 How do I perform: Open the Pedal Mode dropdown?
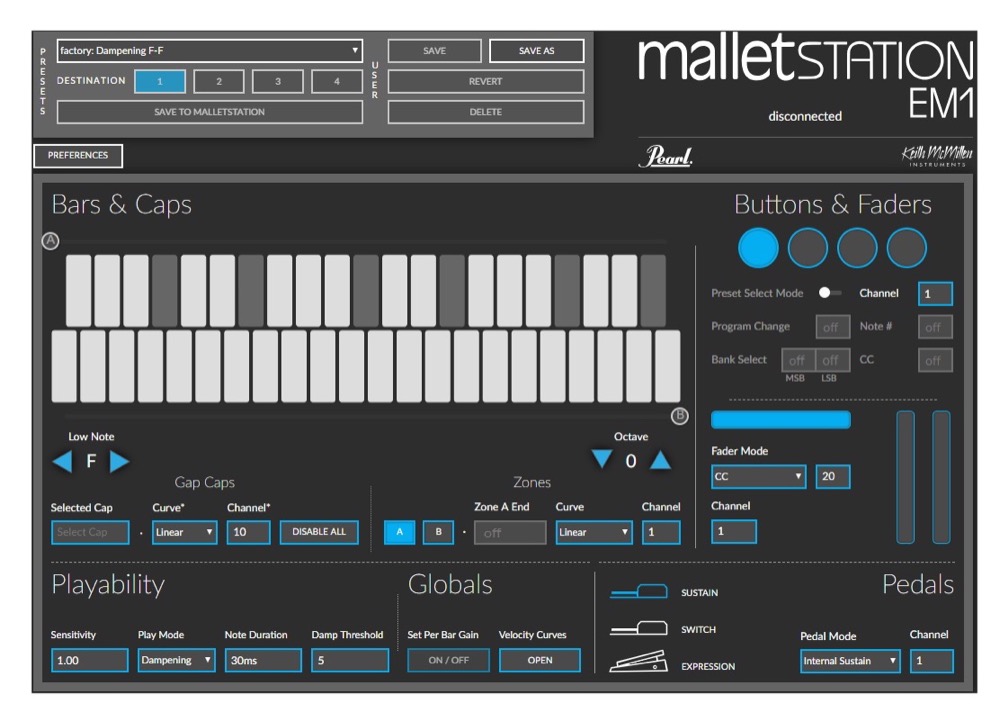[x=849, y=661]
